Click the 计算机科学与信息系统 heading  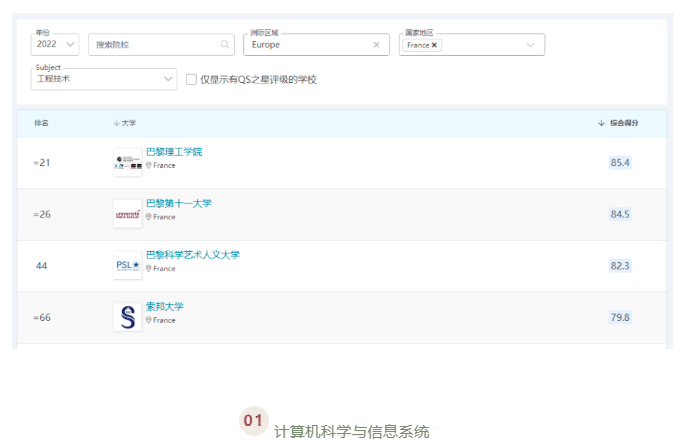352,432
